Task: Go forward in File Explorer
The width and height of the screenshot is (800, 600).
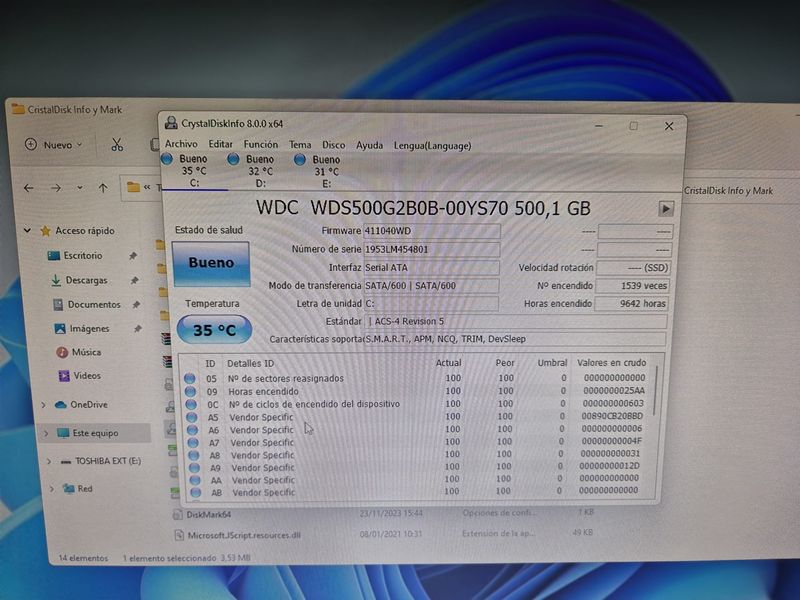Action: click(x=56, y=188)
